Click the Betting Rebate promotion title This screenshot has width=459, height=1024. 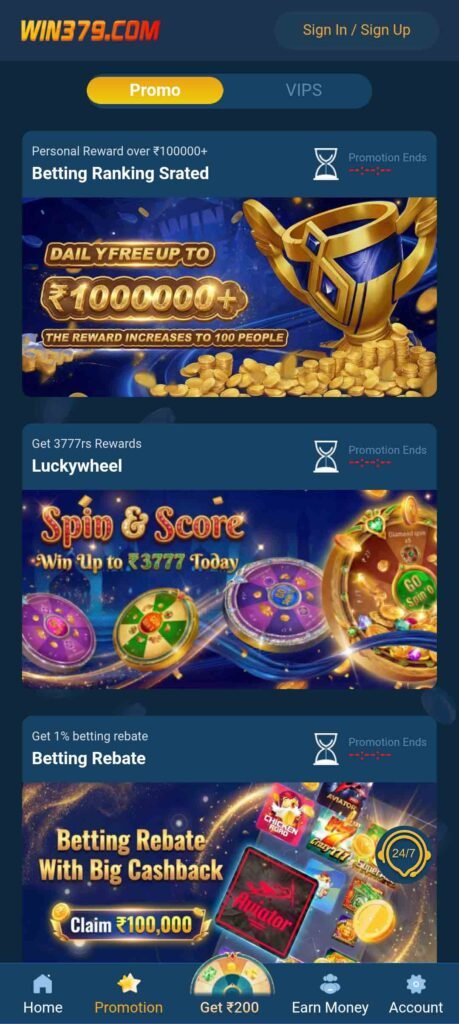coord(89,758)
